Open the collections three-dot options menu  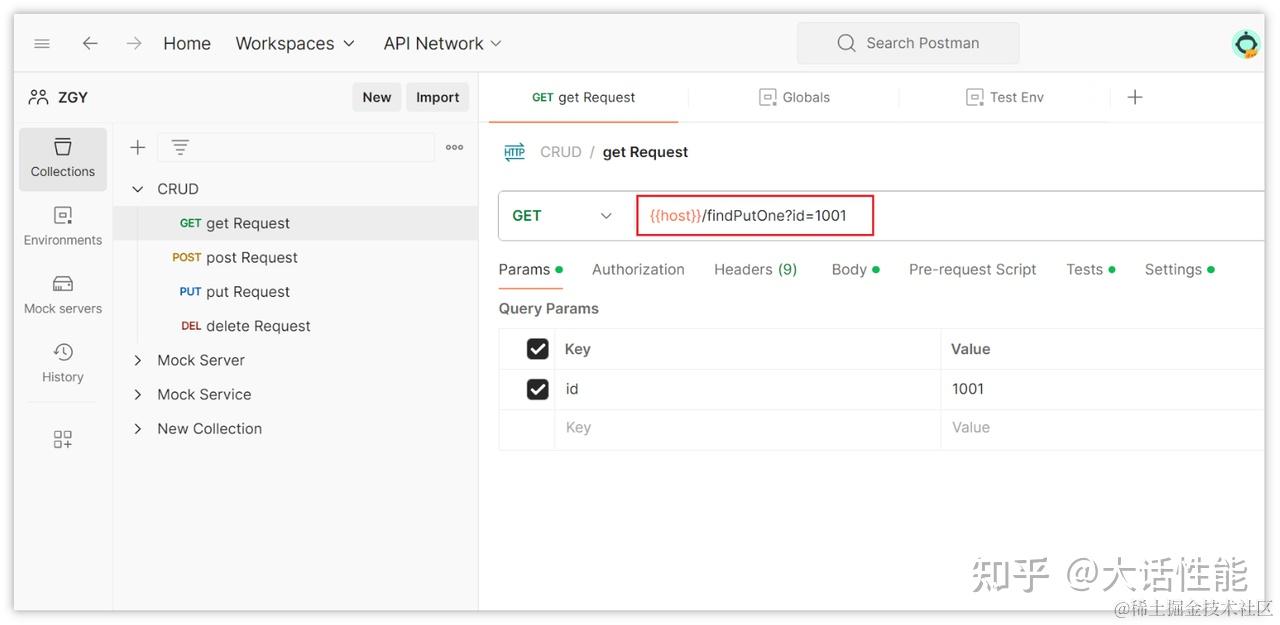coord(455,147)
